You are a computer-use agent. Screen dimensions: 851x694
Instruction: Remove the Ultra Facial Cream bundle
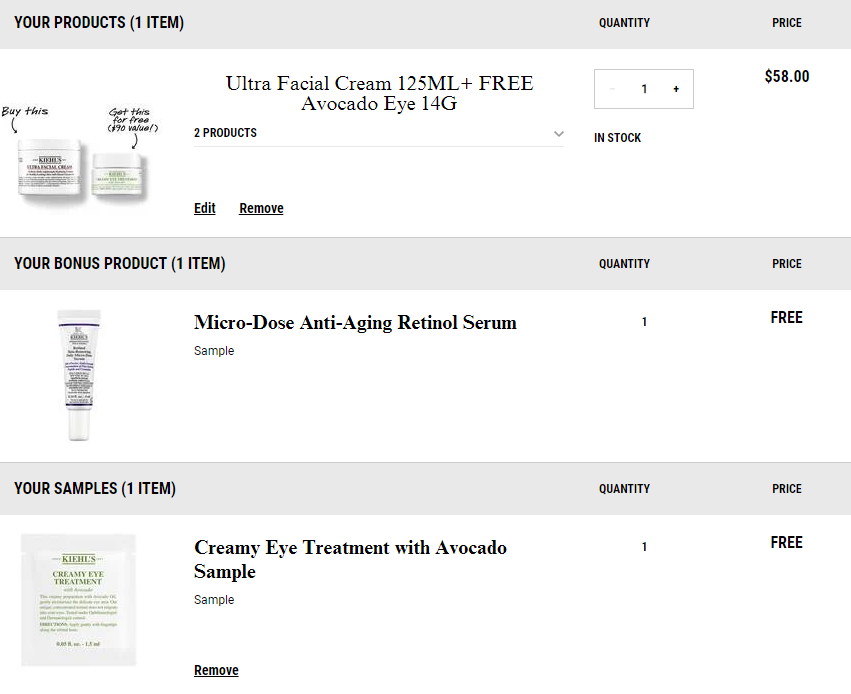261,208
